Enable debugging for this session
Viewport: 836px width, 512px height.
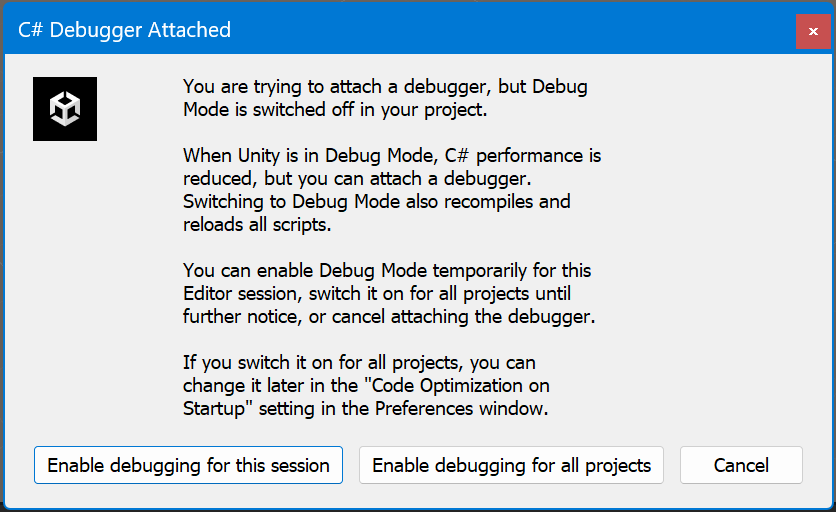(188, 465)
